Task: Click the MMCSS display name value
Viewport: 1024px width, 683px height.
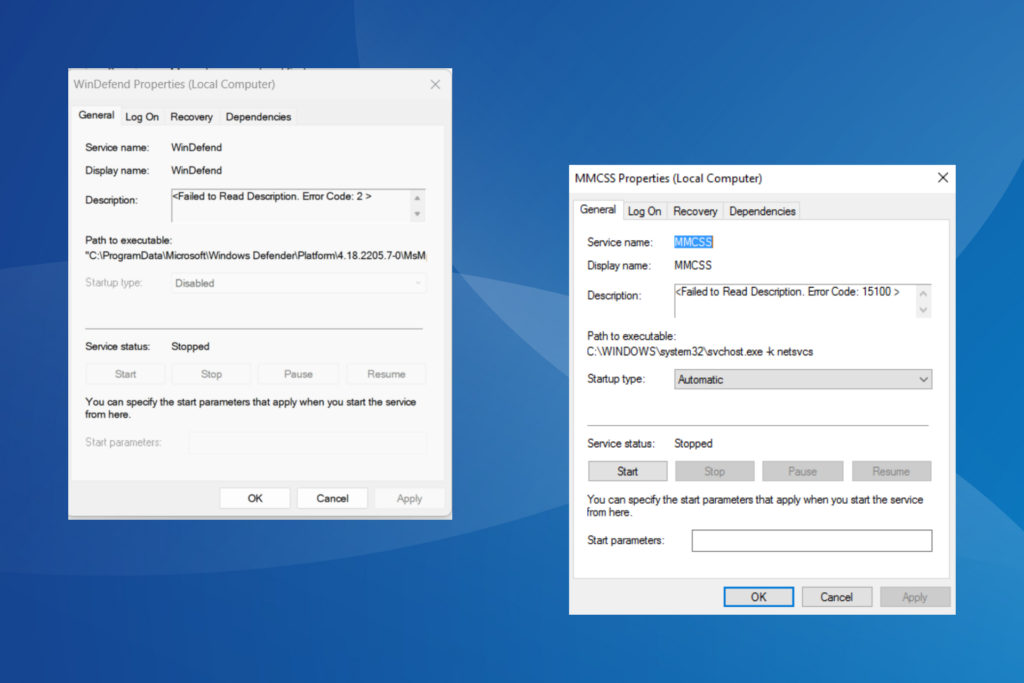Action: click(693, 265)
